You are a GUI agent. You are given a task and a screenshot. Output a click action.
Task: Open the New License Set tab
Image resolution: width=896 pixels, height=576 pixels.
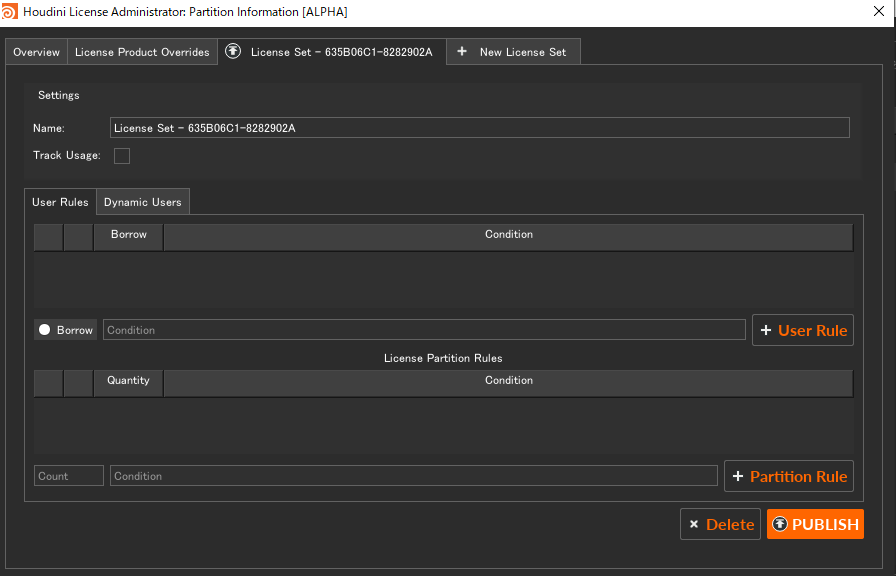513,52
